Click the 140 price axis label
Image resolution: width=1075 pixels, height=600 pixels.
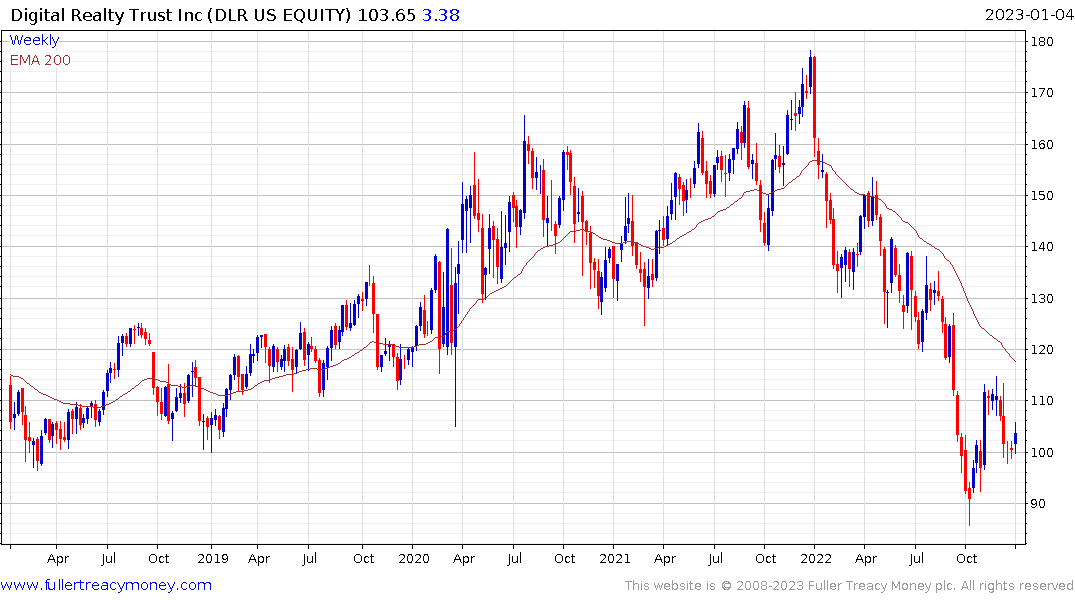1042,247
